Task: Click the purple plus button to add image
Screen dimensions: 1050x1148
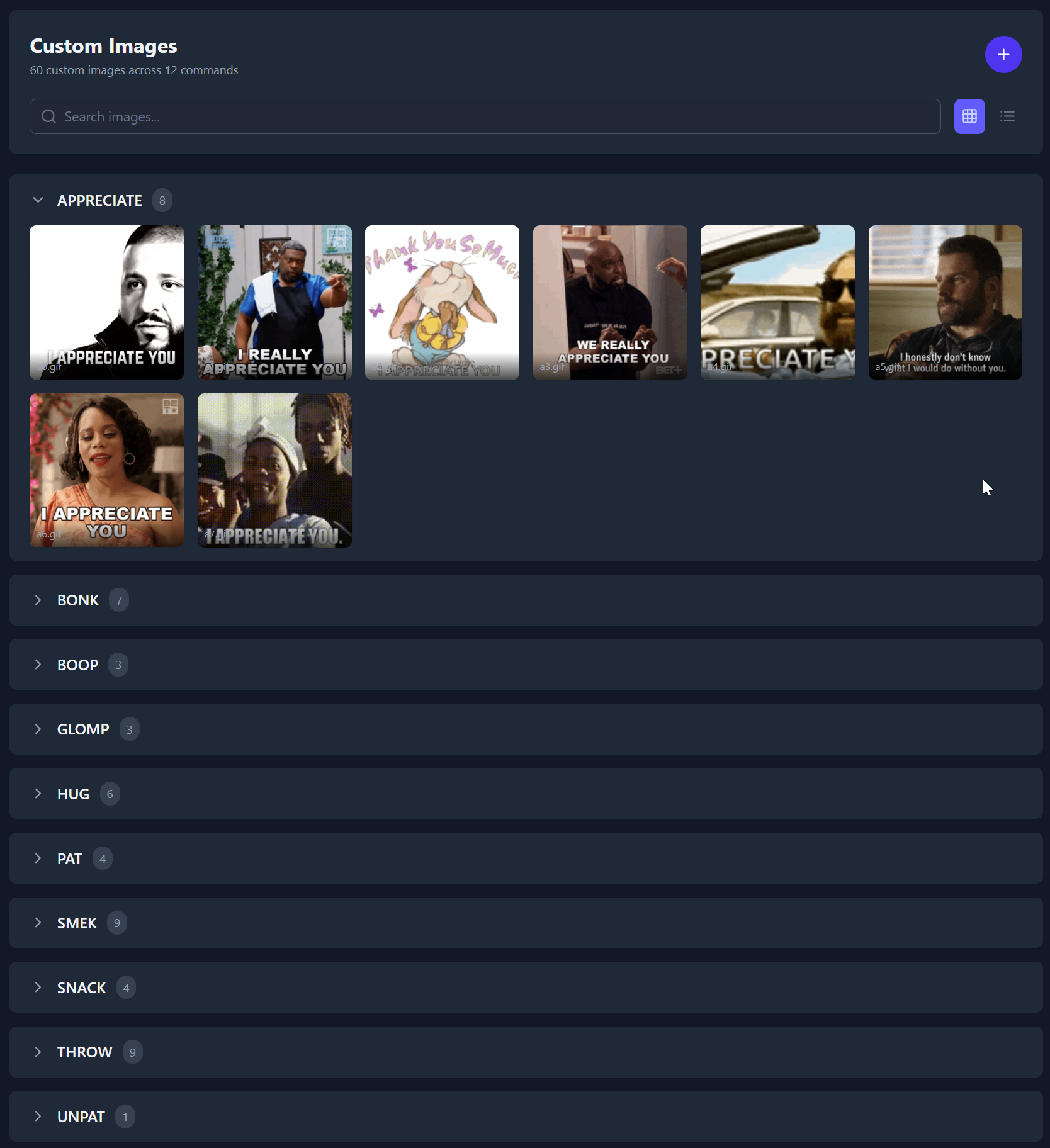Action: coord(1003,54)
